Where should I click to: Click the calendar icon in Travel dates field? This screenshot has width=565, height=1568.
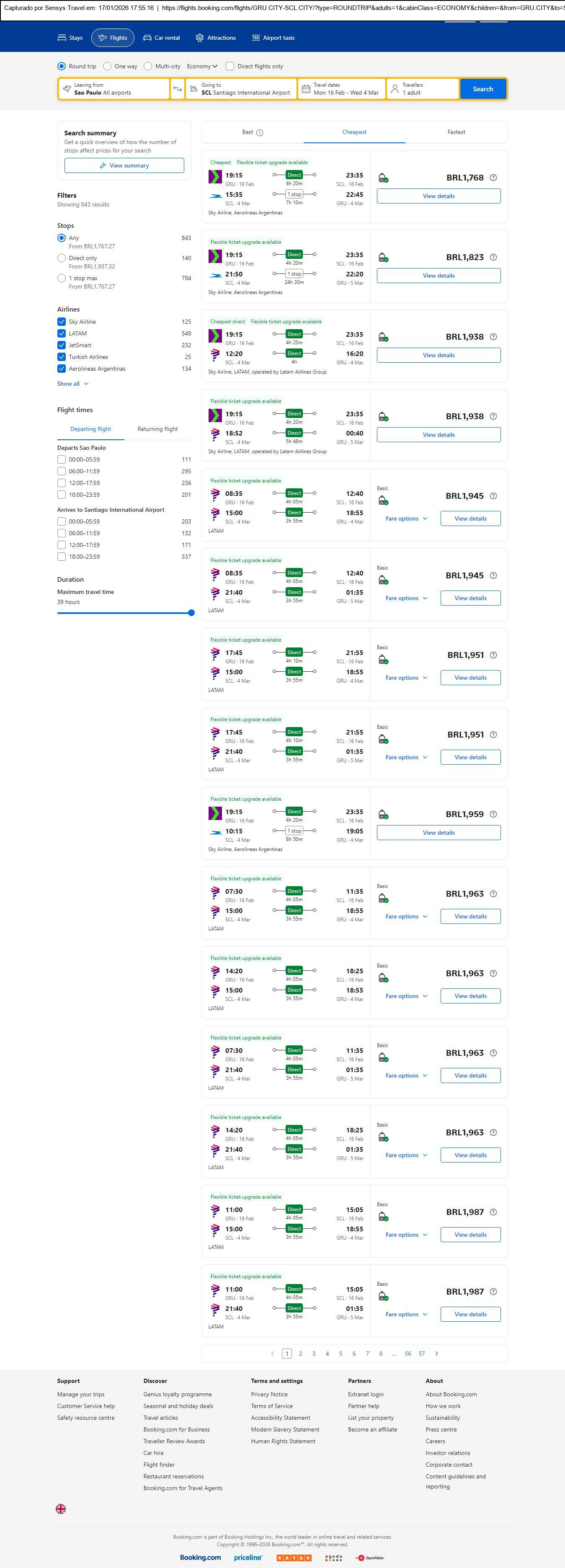306,89
